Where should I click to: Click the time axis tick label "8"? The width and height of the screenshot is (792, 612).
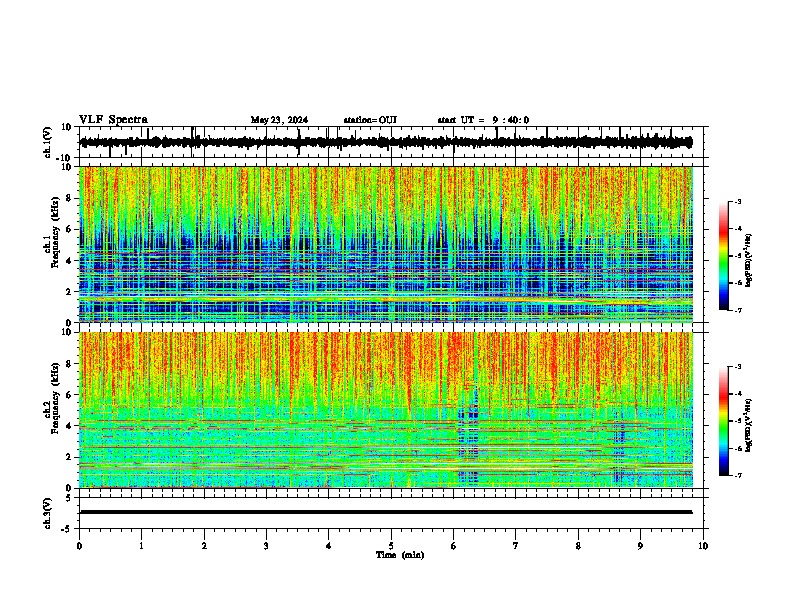click(578, 546)
